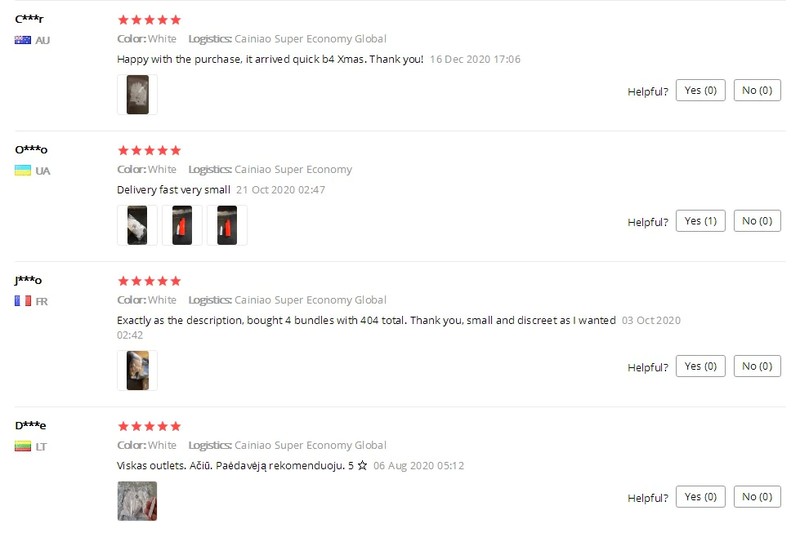Vote Yes (1) on O***o's review
Viewport: 800px width, 537px height.
(x=700, y=221)
